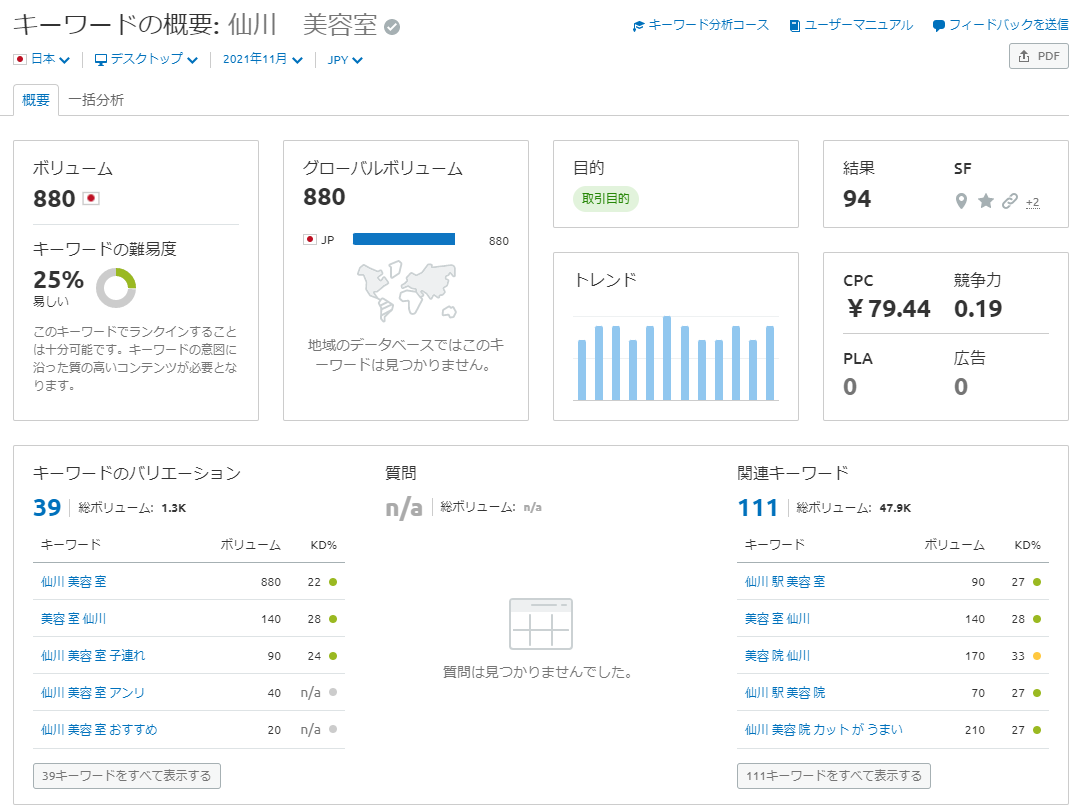Click the フィードバックを送信 link
Image resolution: width=1075 pixels, height=811 pixels.
(x=1000, y=25)
